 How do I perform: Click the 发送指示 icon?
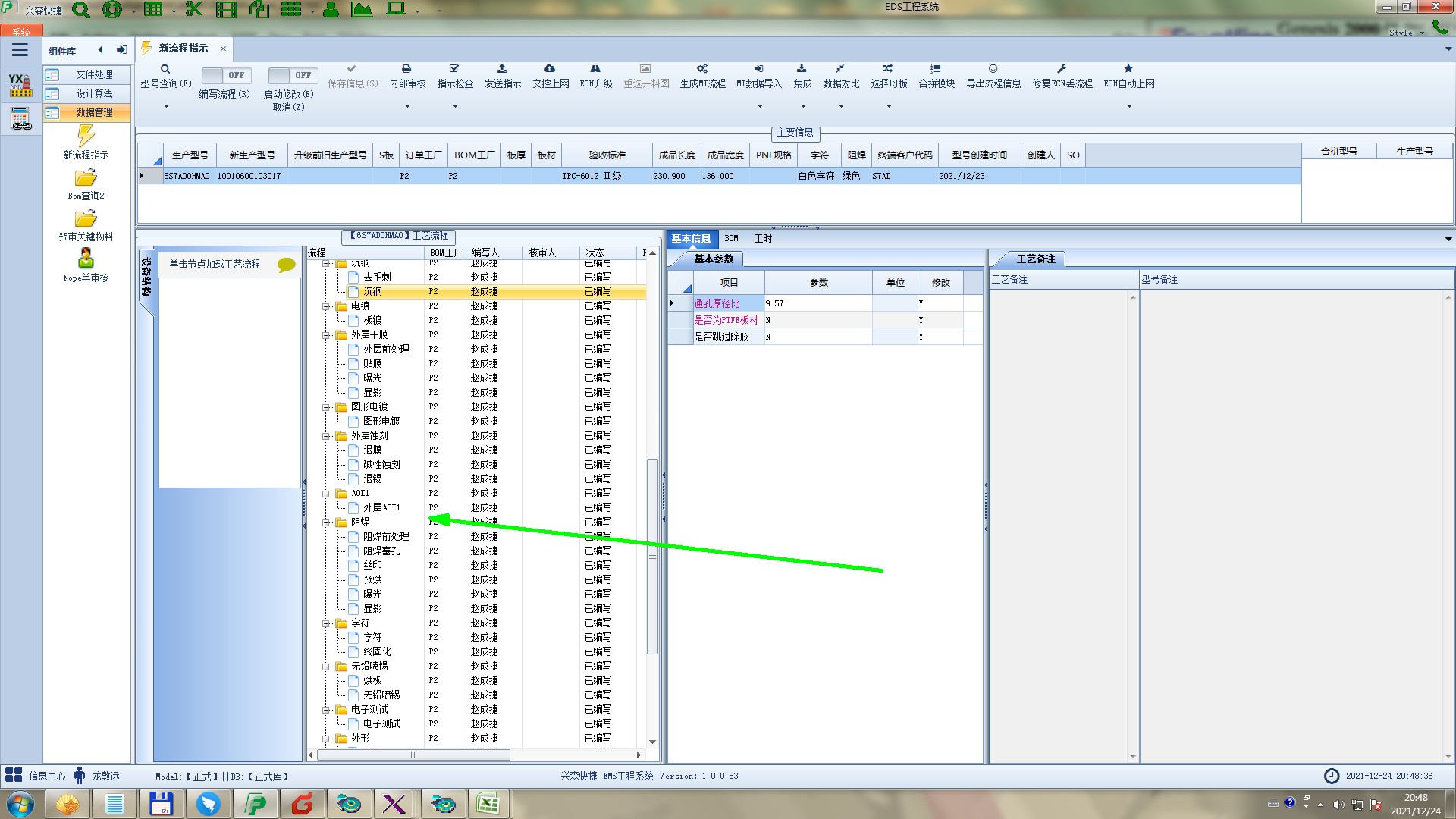click(x=502, y=69)
